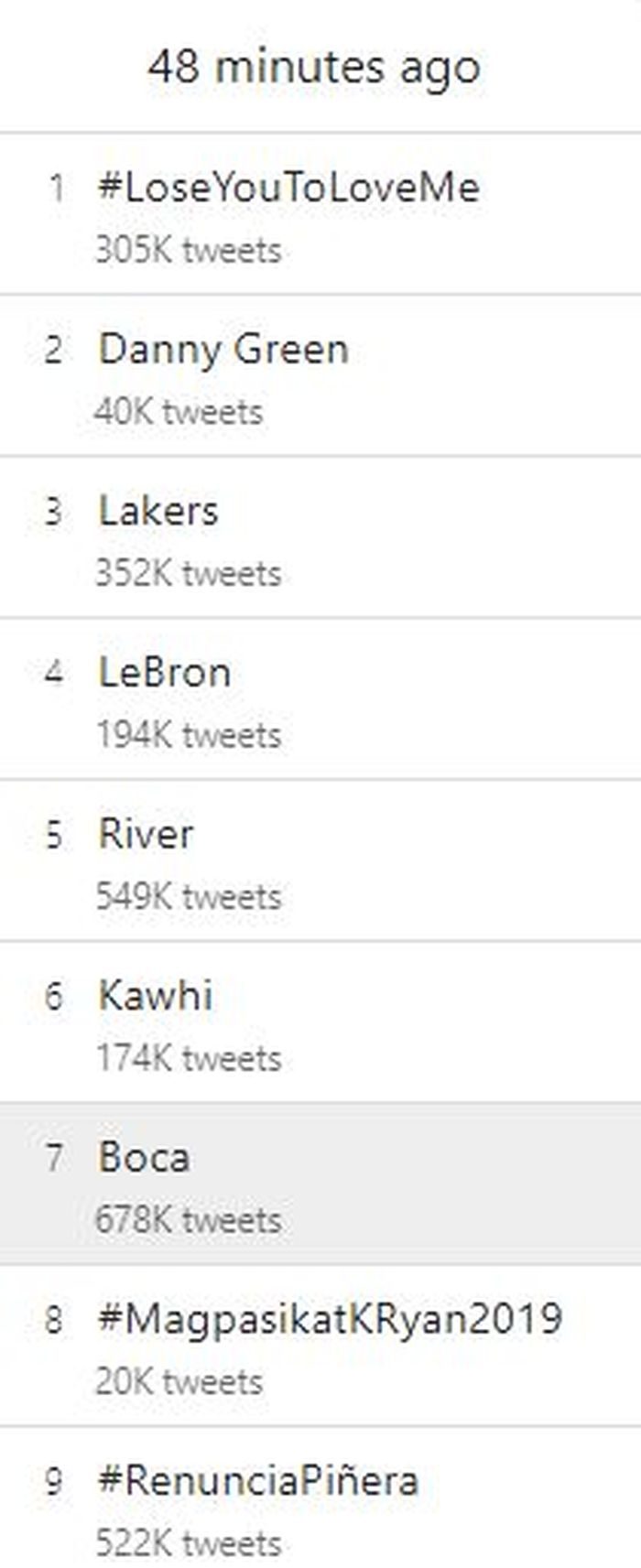The width and height of the screenshot is (641, 1568).
Task: Open the Lakers trending topic
Action: 158,512
